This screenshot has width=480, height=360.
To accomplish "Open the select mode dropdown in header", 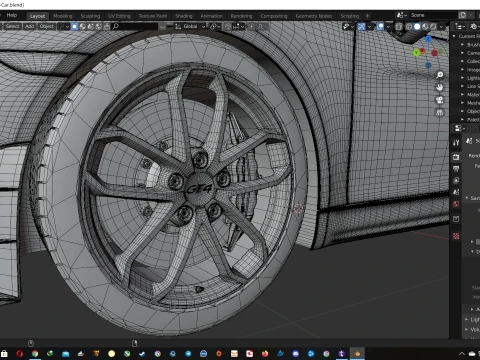I will tap(63, 26).
